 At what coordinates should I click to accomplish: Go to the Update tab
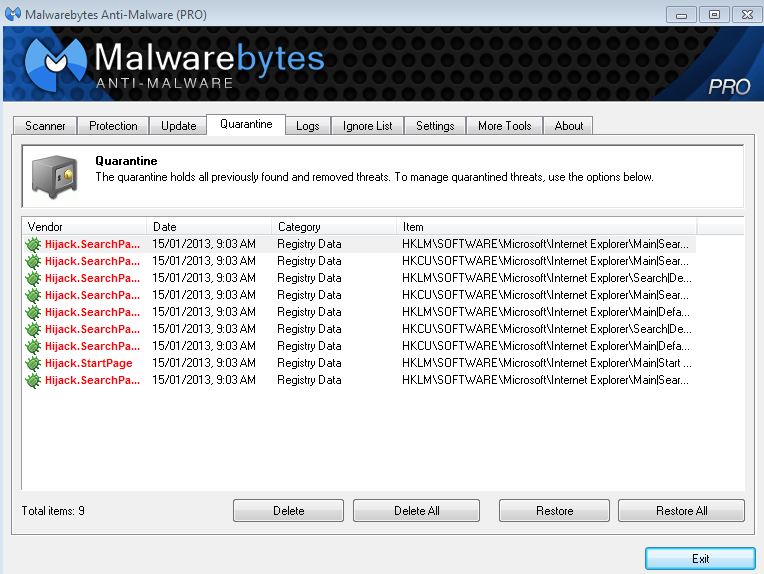[x=178, y=126]
